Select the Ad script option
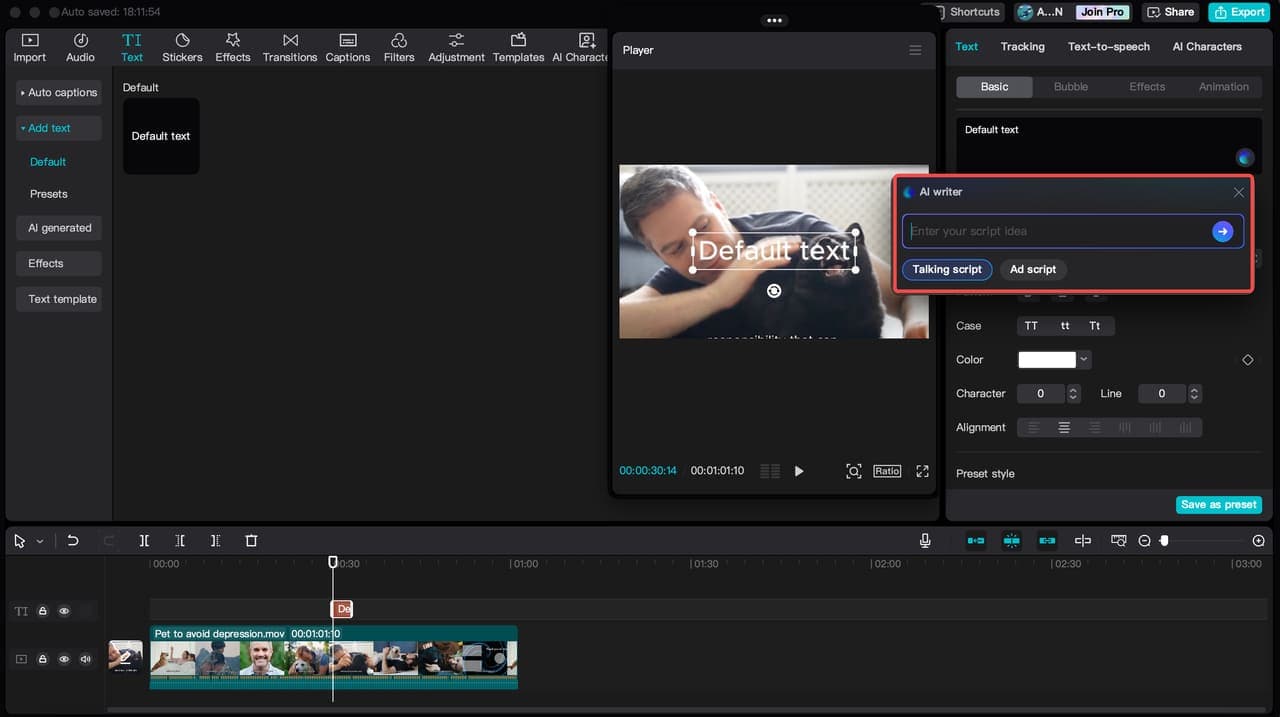 [1032, 269]
